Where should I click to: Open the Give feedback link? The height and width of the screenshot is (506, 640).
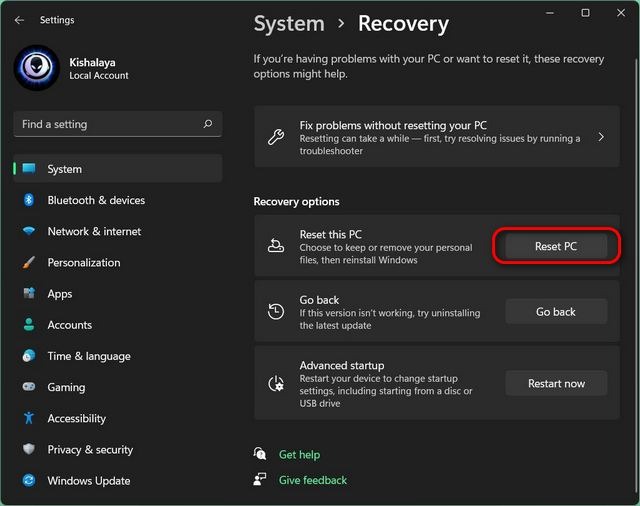point(313,480)
